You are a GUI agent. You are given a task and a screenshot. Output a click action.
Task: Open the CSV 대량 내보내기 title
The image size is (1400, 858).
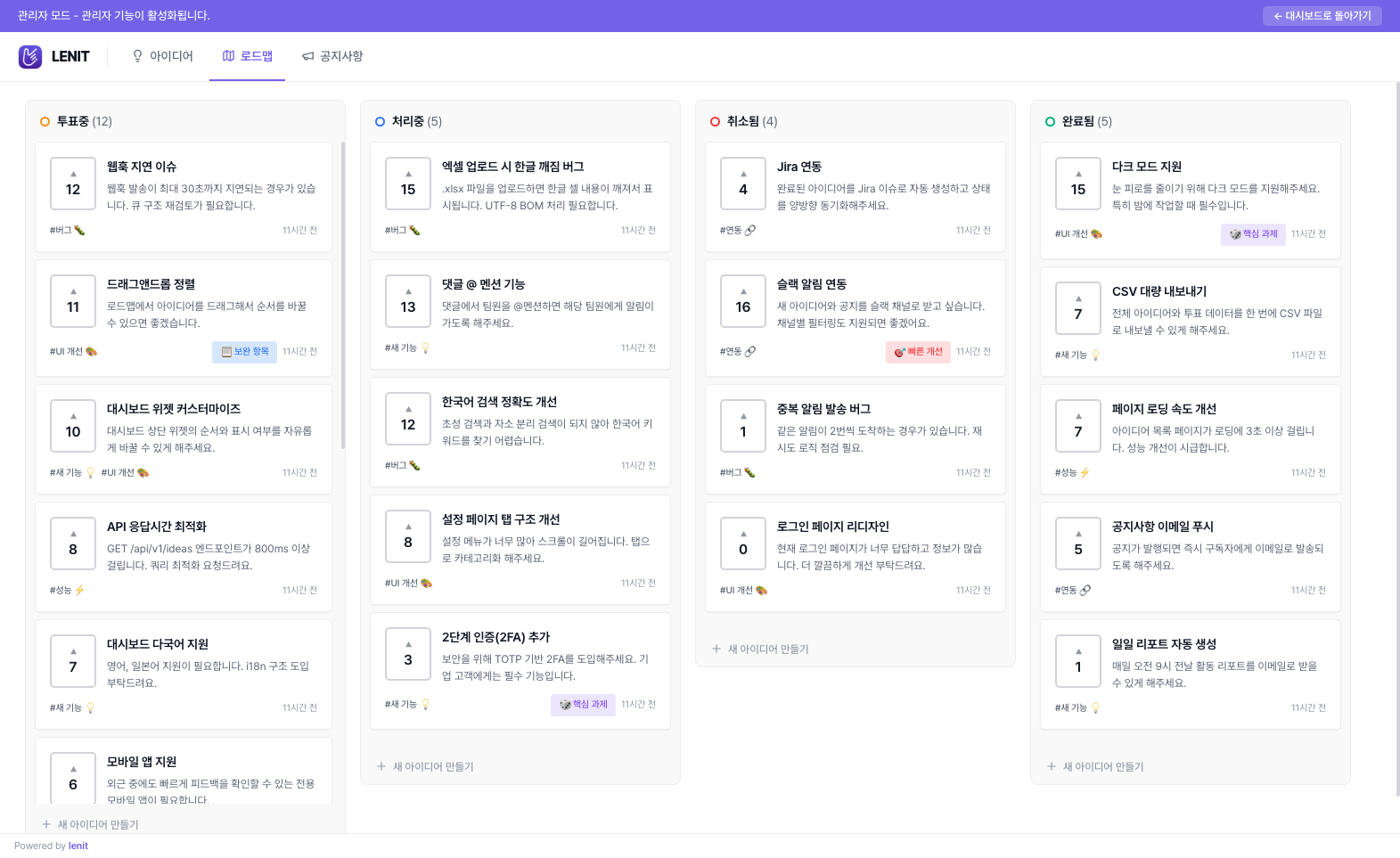1159,291
